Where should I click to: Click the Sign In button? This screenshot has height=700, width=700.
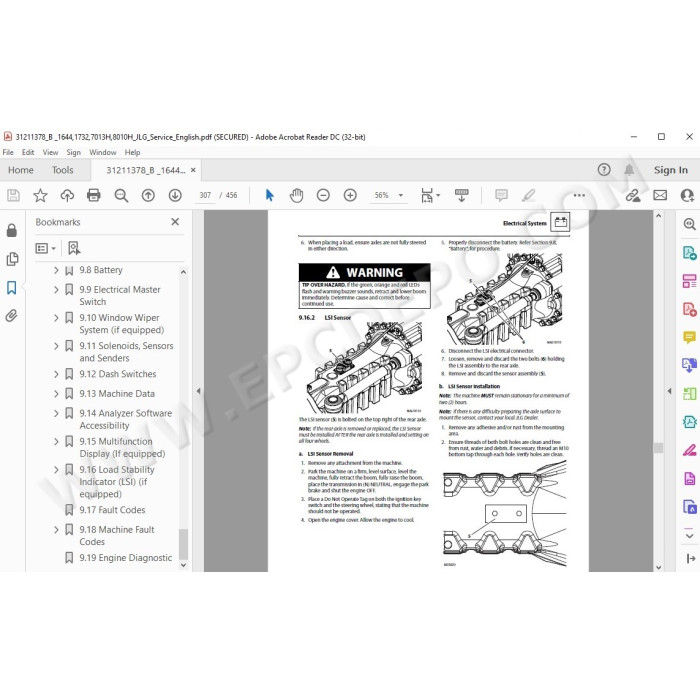click(671, 170)
